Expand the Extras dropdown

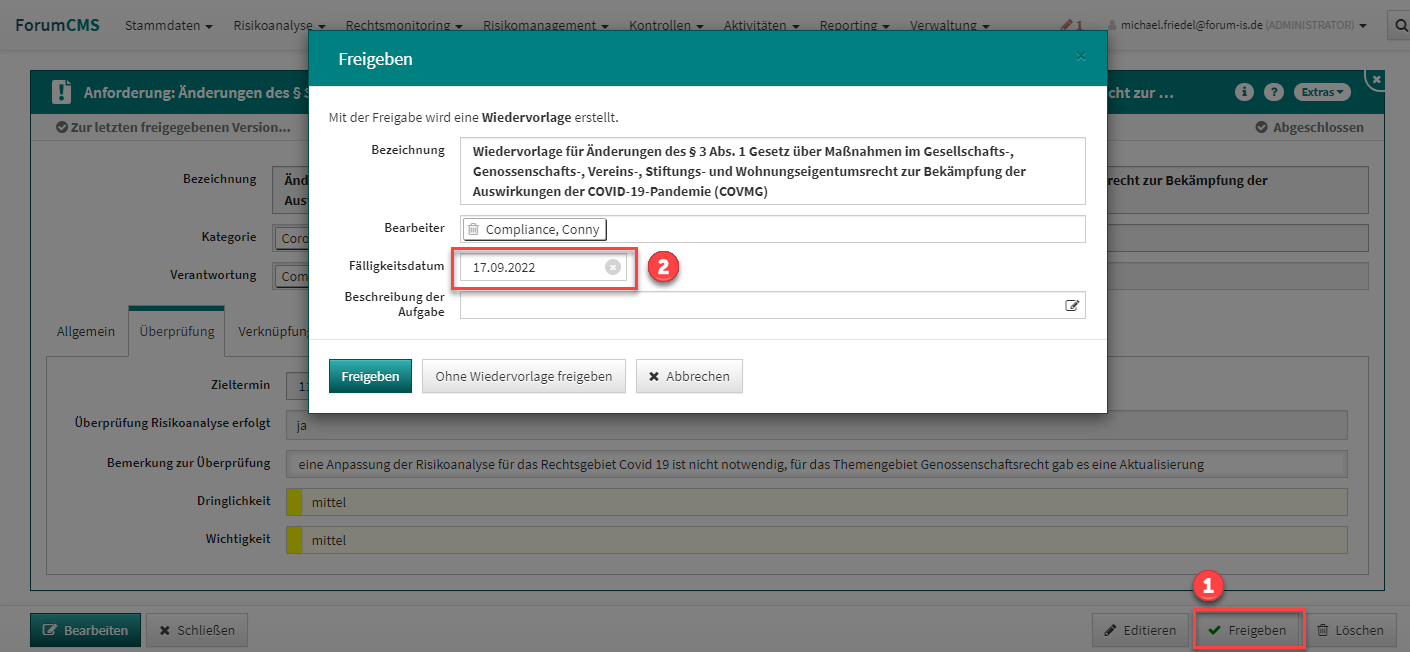pyautogui.click(x=1322, y=92)
